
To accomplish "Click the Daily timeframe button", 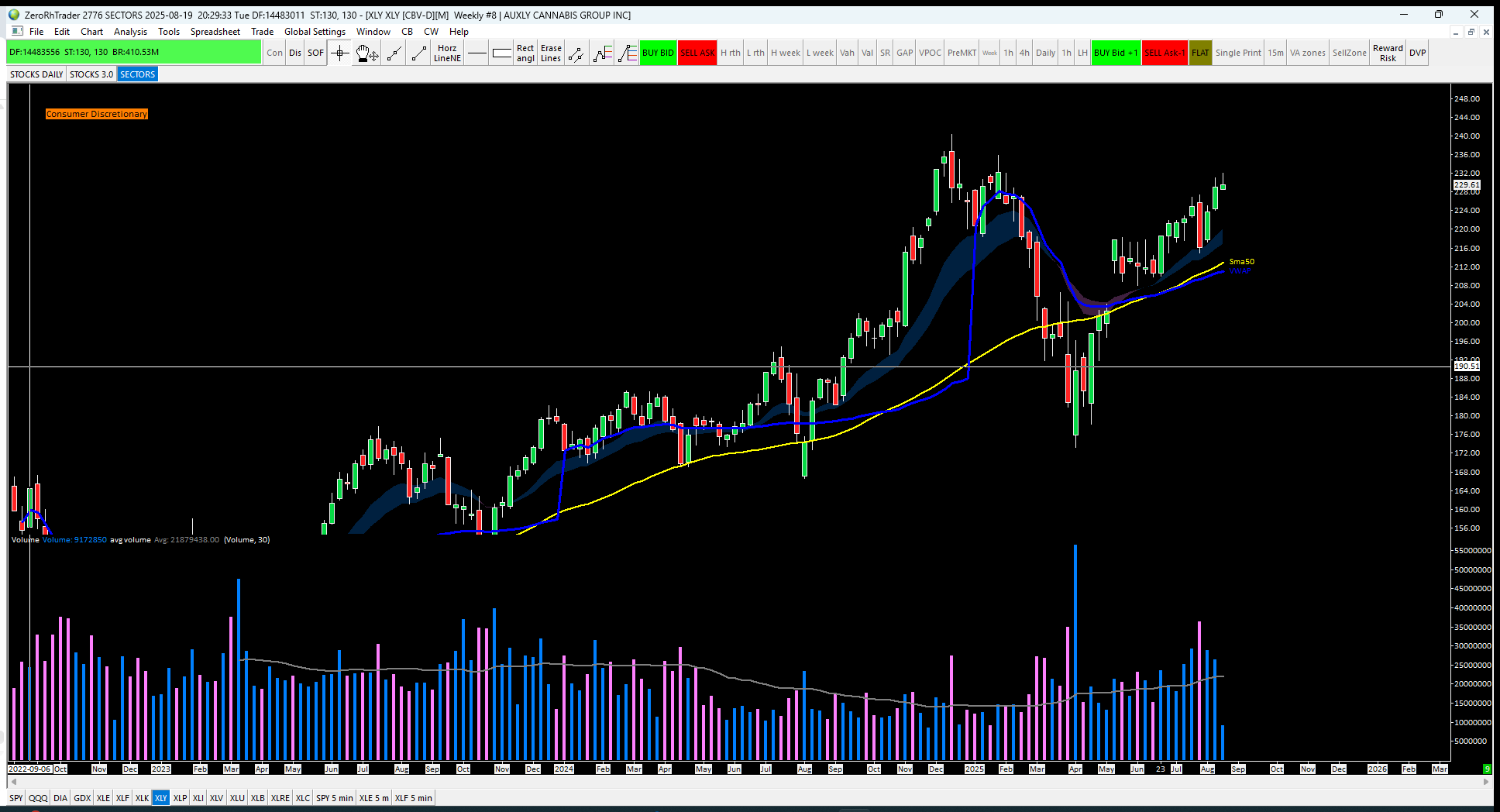I will pos(1046,53).
